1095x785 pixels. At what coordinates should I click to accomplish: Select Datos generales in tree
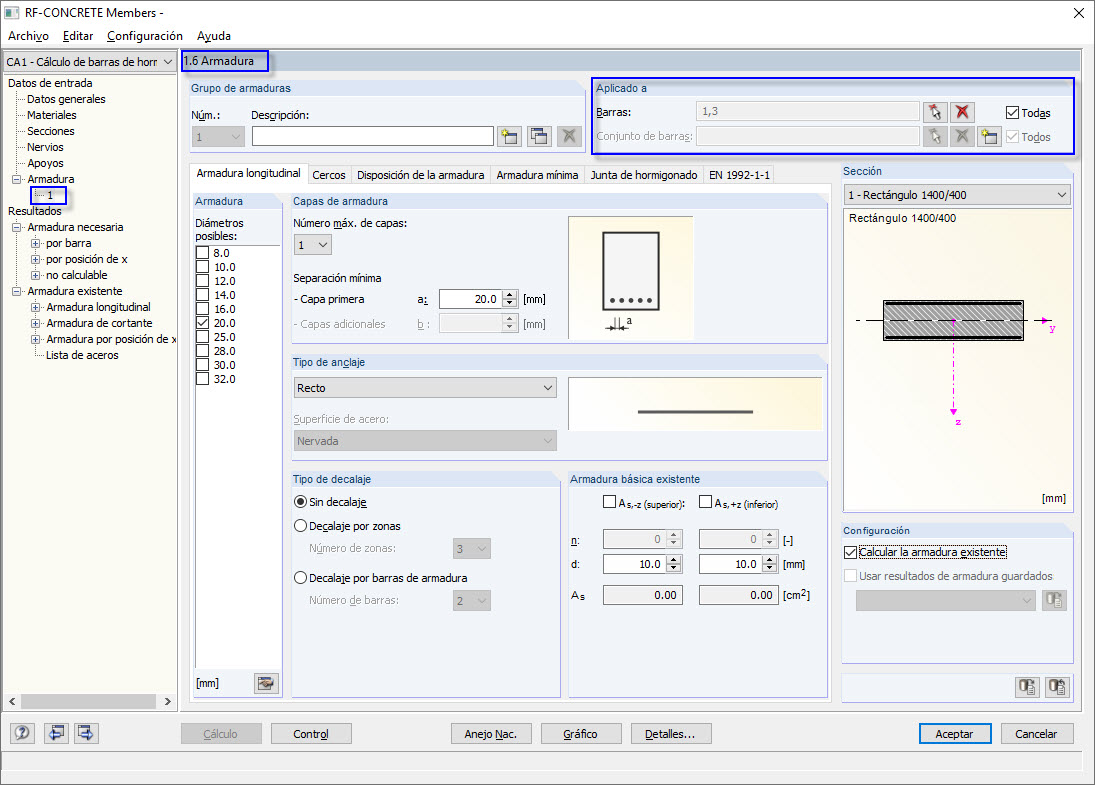click(66, 99)
